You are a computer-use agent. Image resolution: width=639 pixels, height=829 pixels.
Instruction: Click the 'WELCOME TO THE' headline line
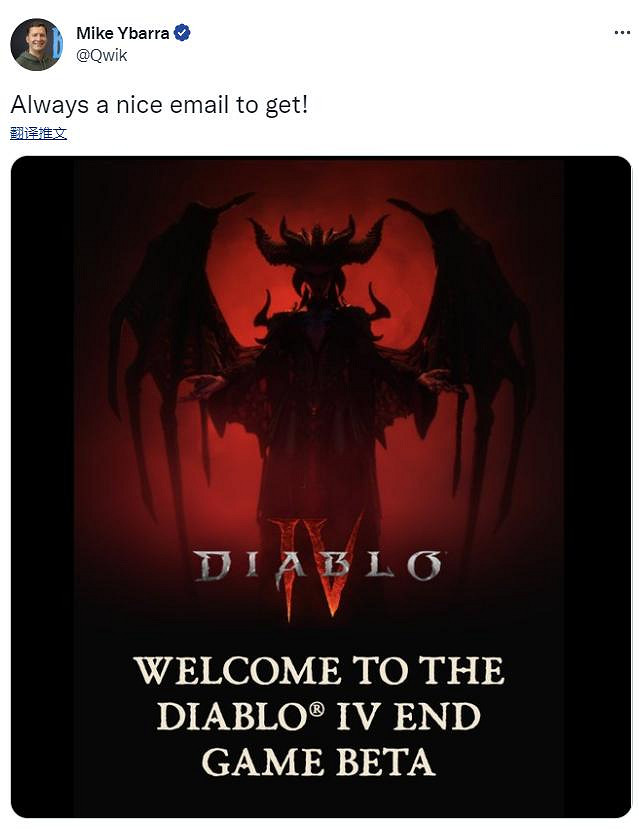319,670
